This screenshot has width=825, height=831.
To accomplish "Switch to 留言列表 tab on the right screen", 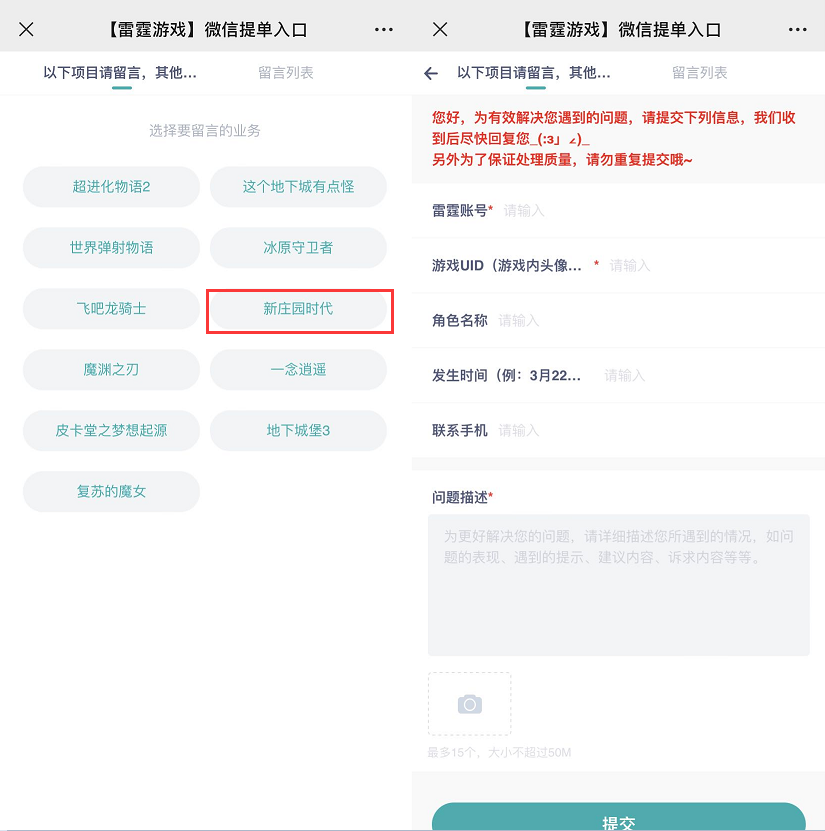I will pos(700,73).
